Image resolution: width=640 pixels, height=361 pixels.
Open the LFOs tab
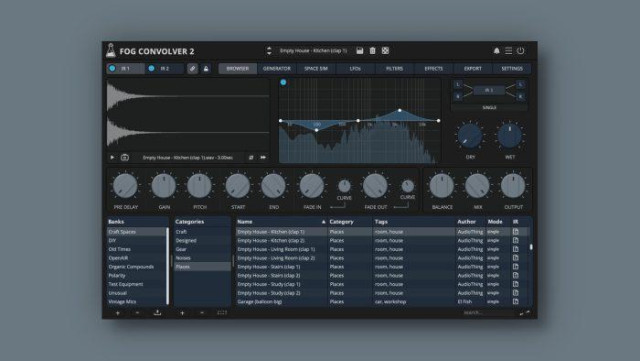click(x=355, y=69)
